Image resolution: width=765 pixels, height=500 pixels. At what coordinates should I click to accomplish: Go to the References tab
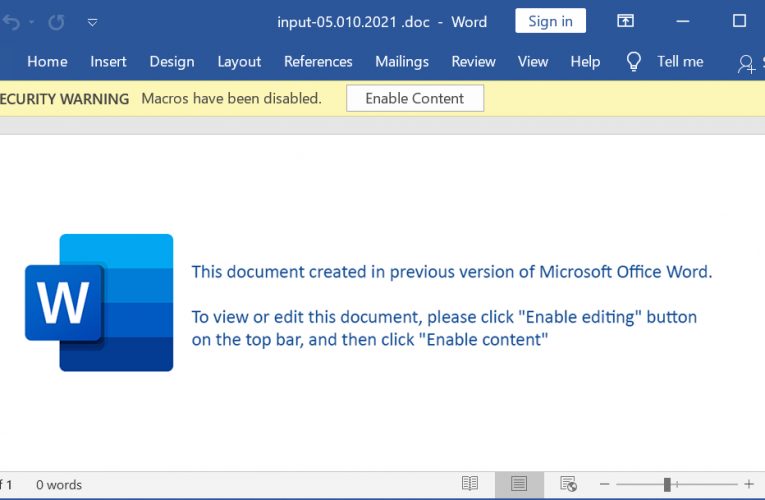click(x=318, y=61)
